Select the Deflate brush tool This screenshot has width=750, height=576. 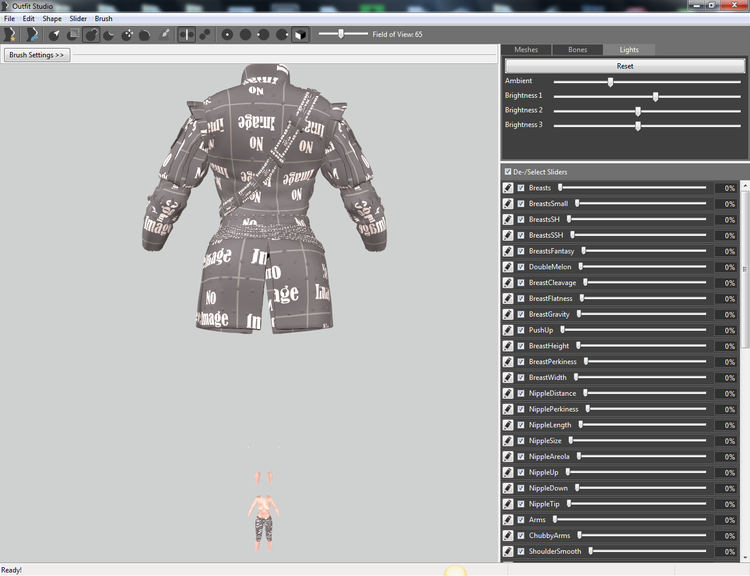coord(109,34)
